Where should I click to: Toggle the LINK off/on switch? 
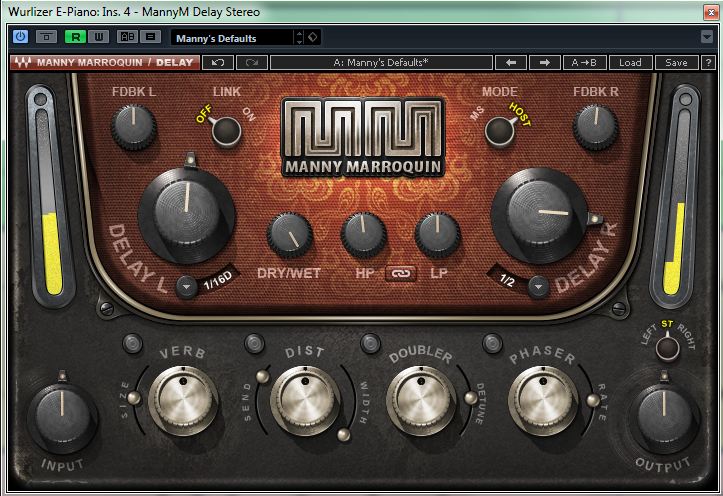pos(226,130)
